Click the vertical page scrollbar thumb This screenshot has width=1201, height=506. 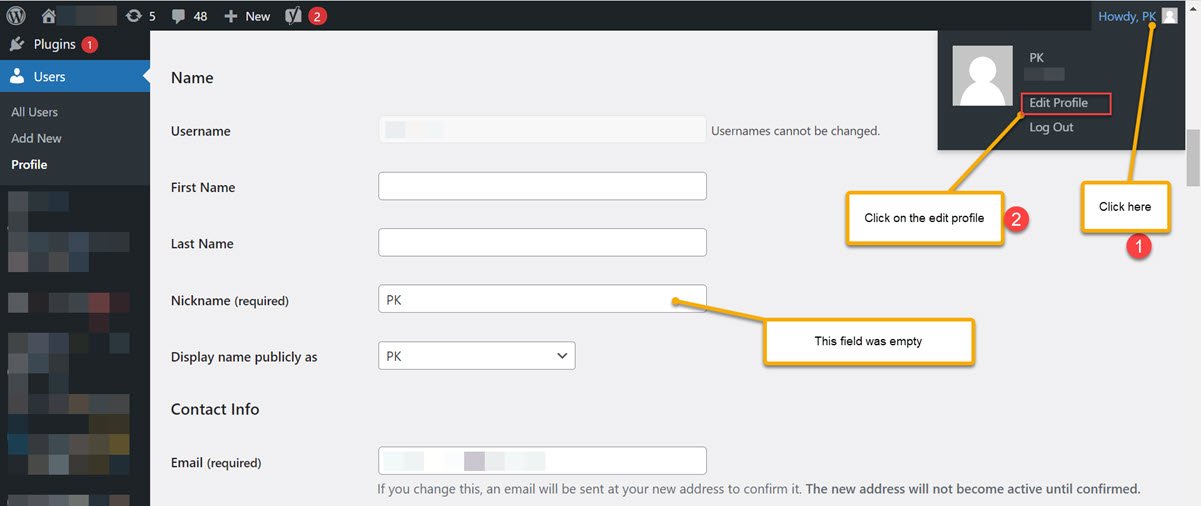tap(1193, 157)
